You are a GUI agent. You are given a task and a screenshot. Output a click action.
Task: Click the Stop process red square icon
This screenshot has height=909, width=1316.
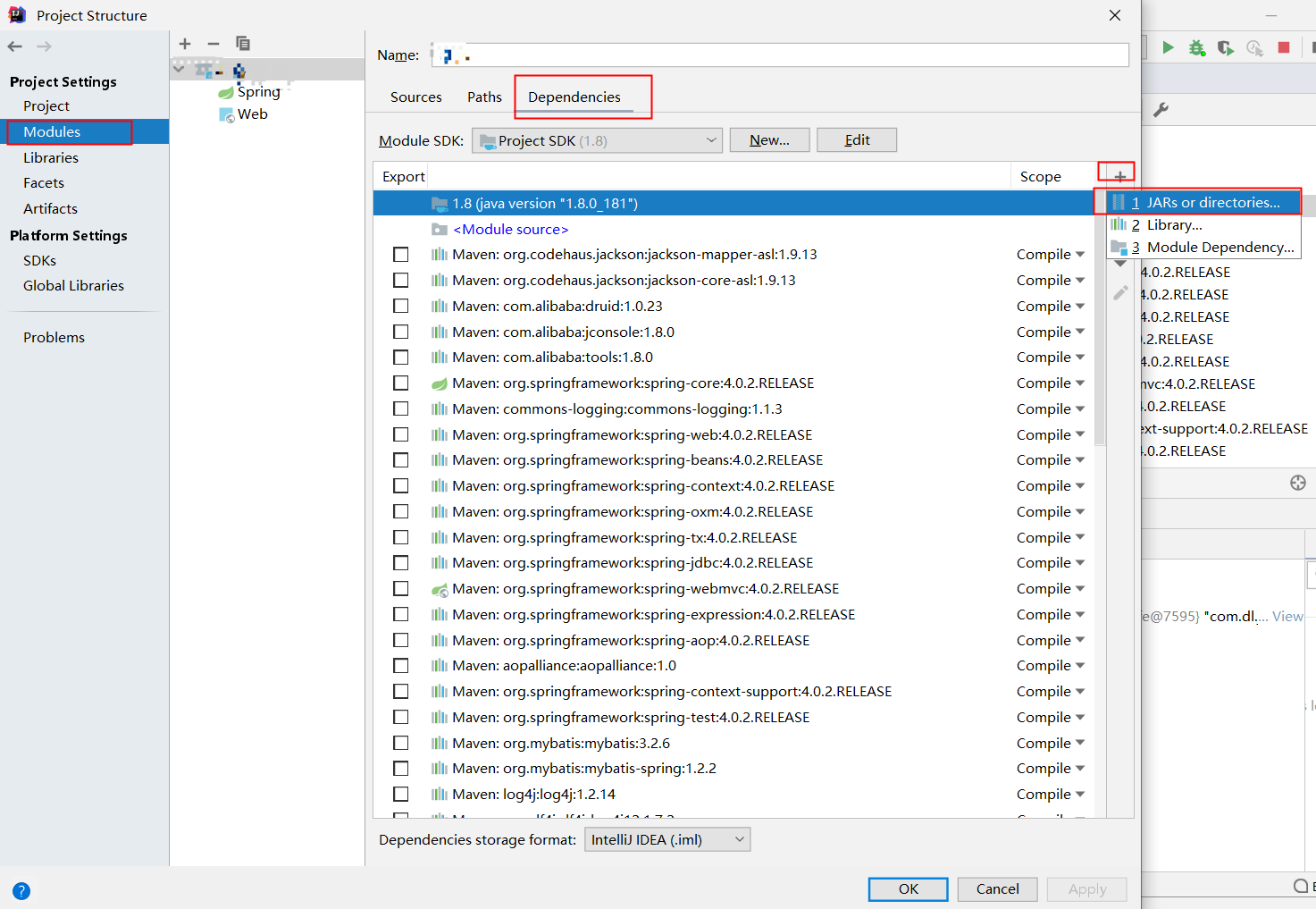coord(1284,47)
